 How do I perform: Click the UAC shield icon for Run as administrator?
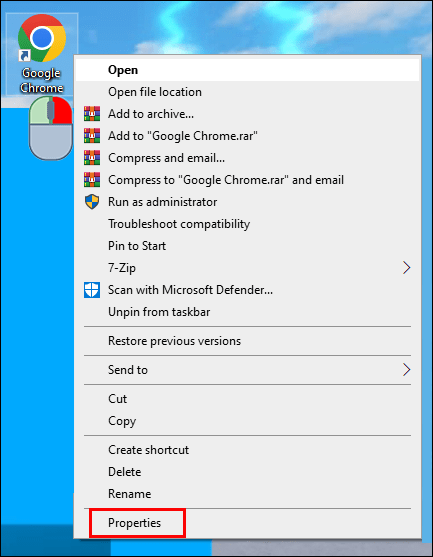coord(92,202)
